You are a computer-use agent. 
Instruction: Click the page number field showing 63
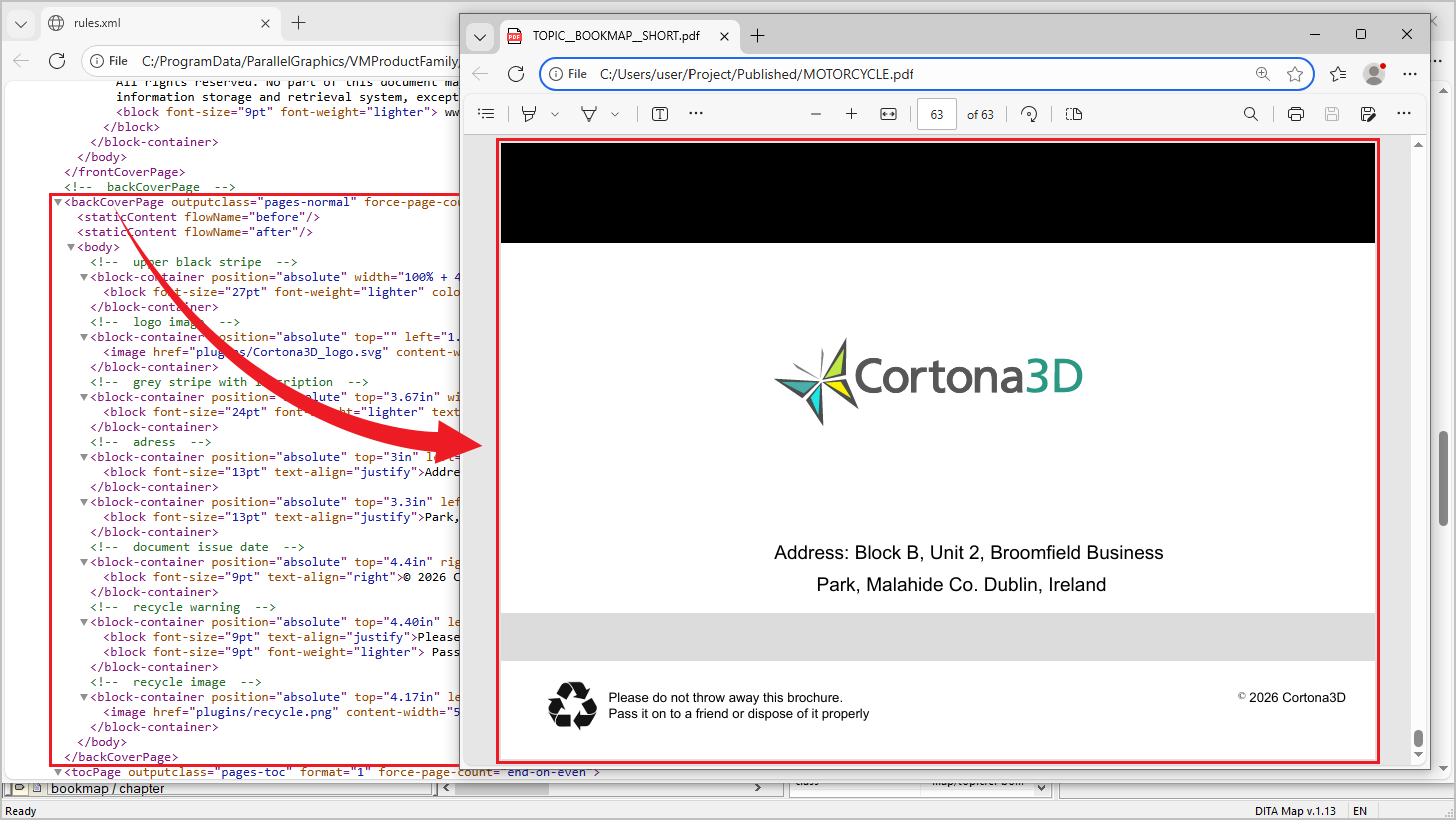936,114
